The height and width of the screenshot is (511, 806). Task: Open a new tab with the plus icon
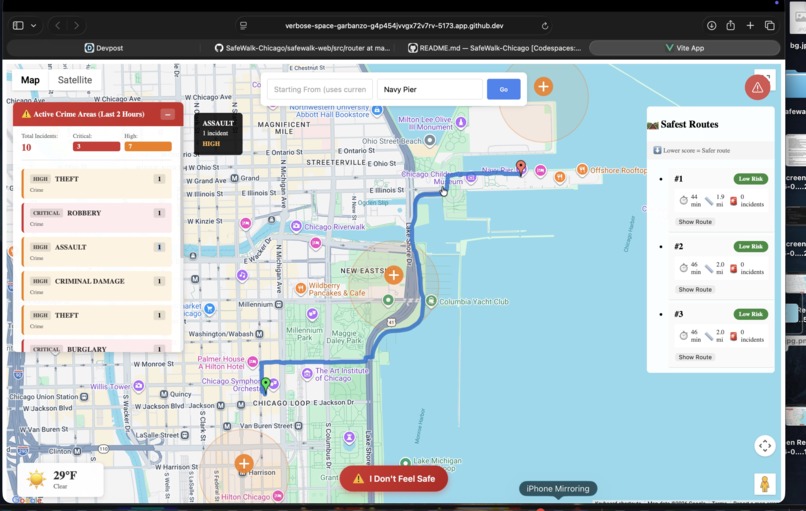(750, 25)
